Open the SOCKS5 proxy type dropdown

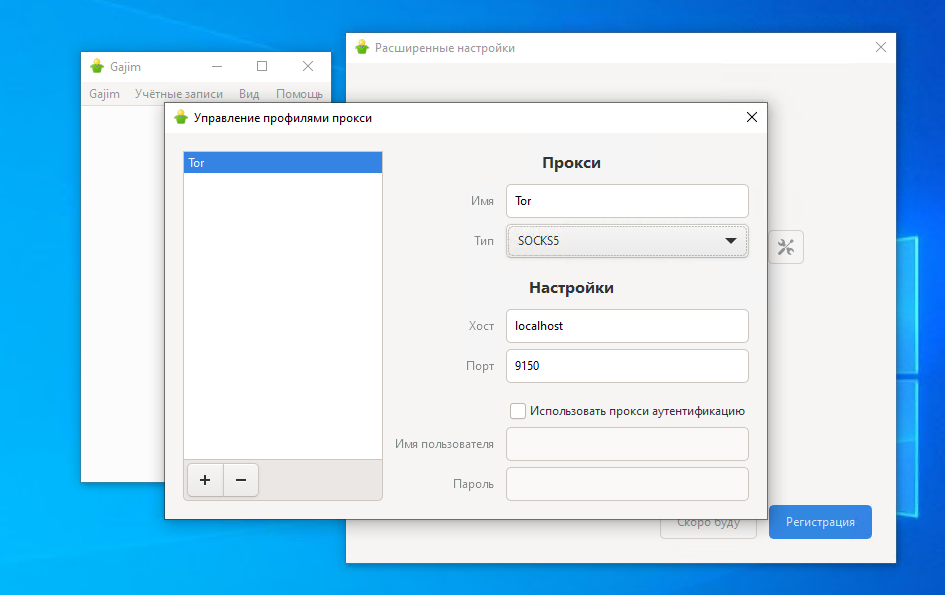pyautogui.click(x=627, y=241)
